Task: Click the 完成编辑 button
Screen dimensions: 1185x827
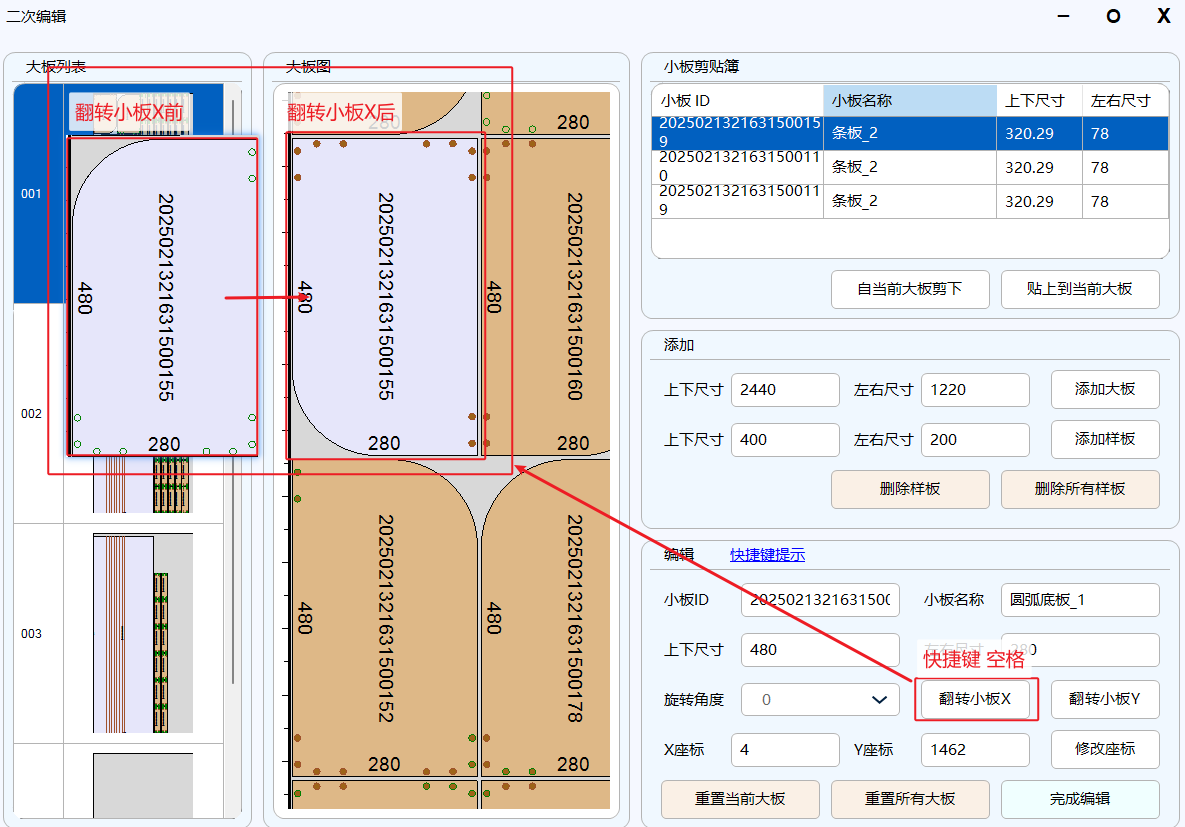Action: (x=1080, y=799)
